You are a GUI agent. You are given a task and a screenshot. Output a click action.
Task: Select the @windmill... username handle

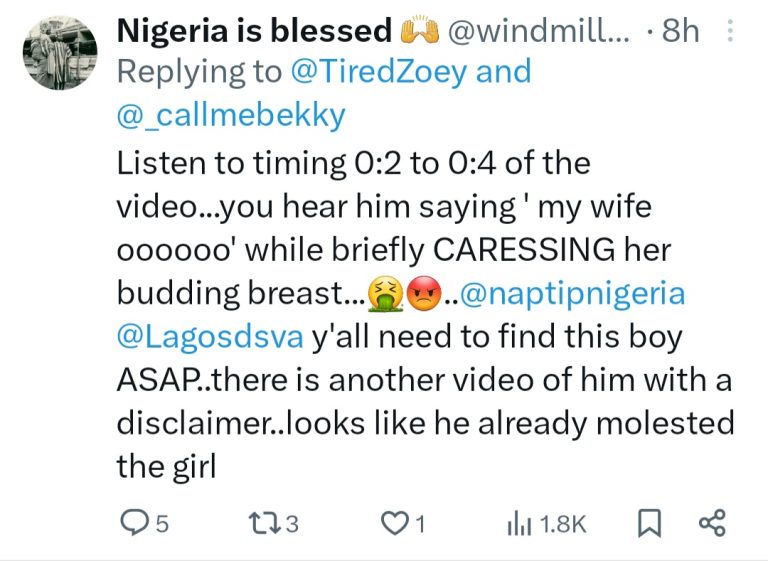[539, 31]
